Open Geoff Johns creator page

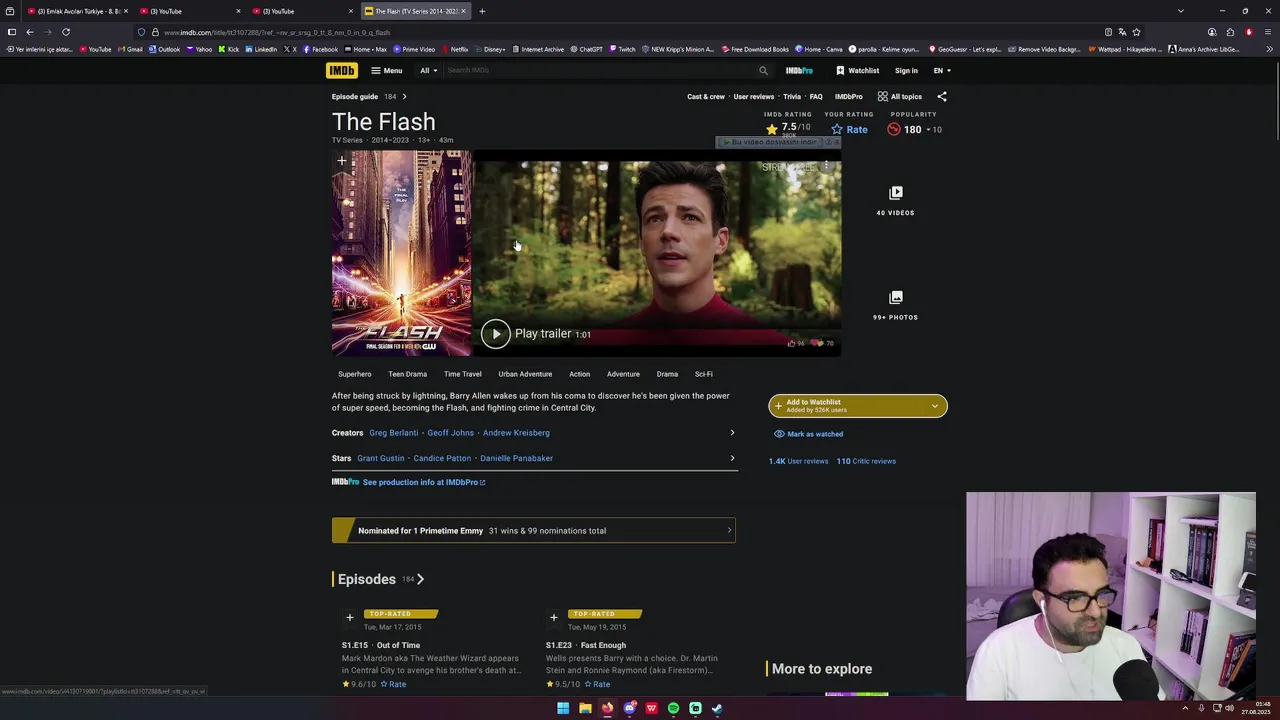pos(451,433)
